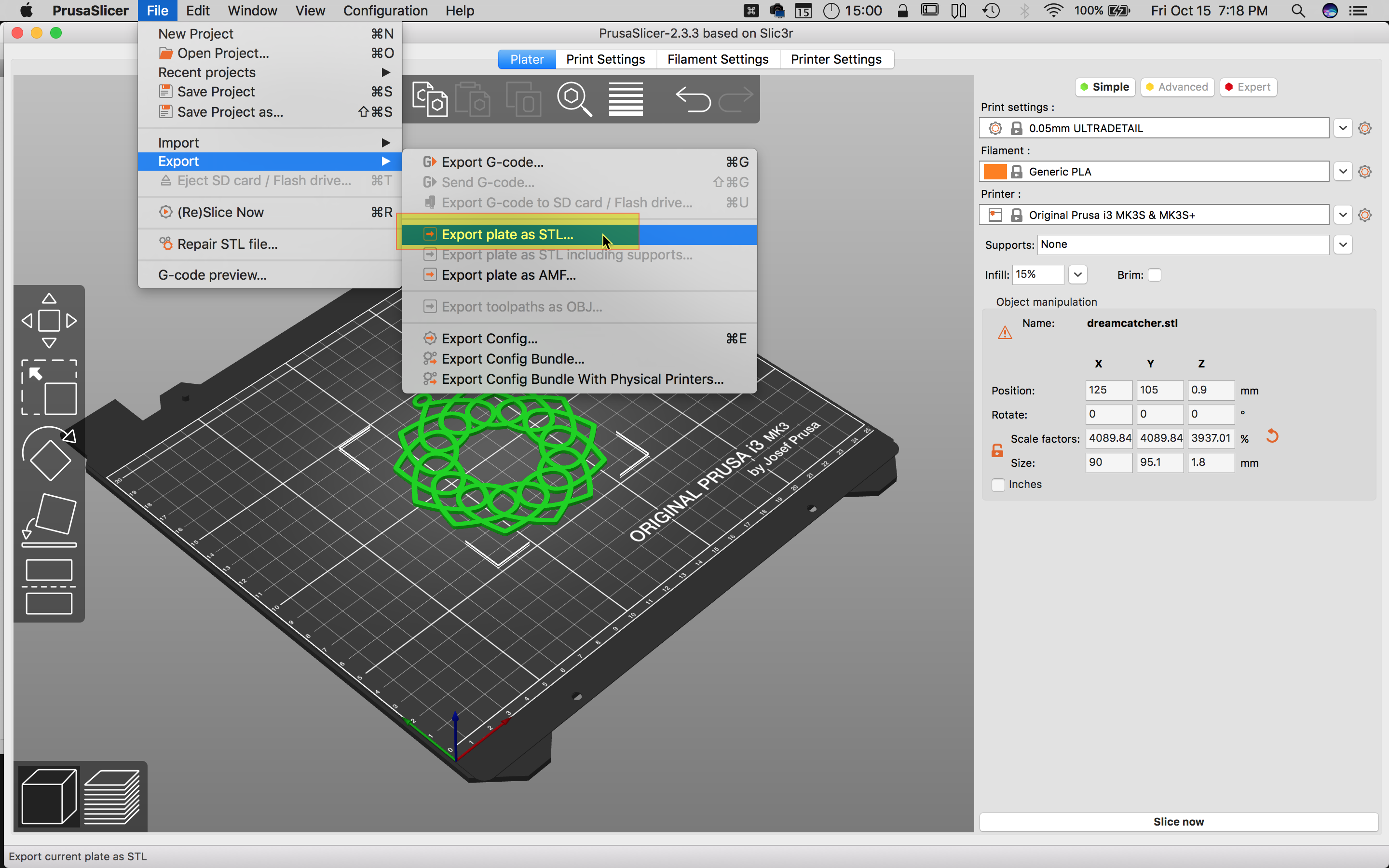
Task: Enable the Brim checkbox
Action: [1154, 275]
